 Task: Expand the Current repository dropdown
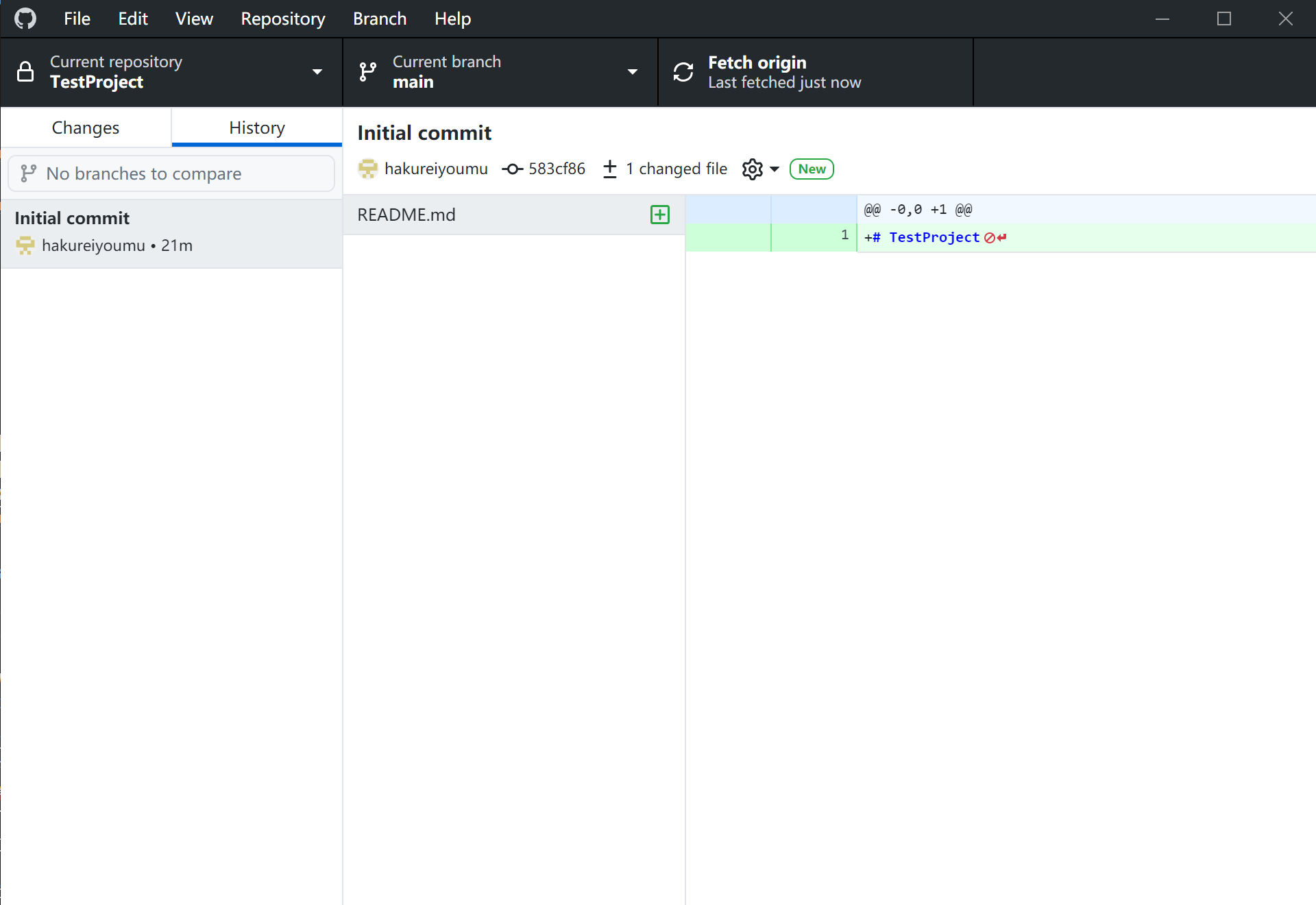pyautogui.click(x=317, y=72)
